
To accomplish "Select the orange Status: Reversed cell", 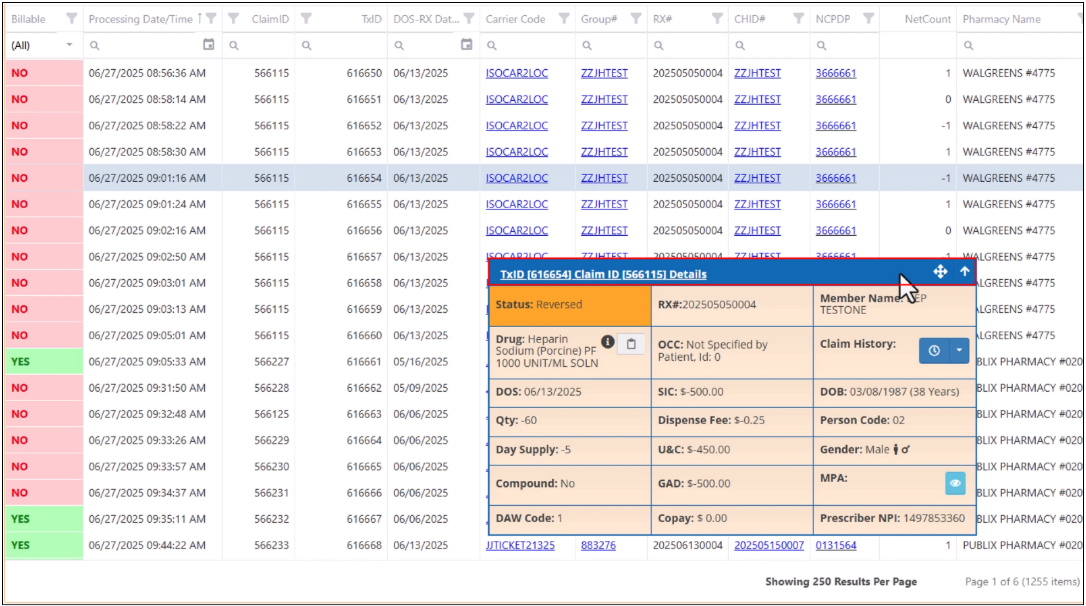I will coord(570,305).
